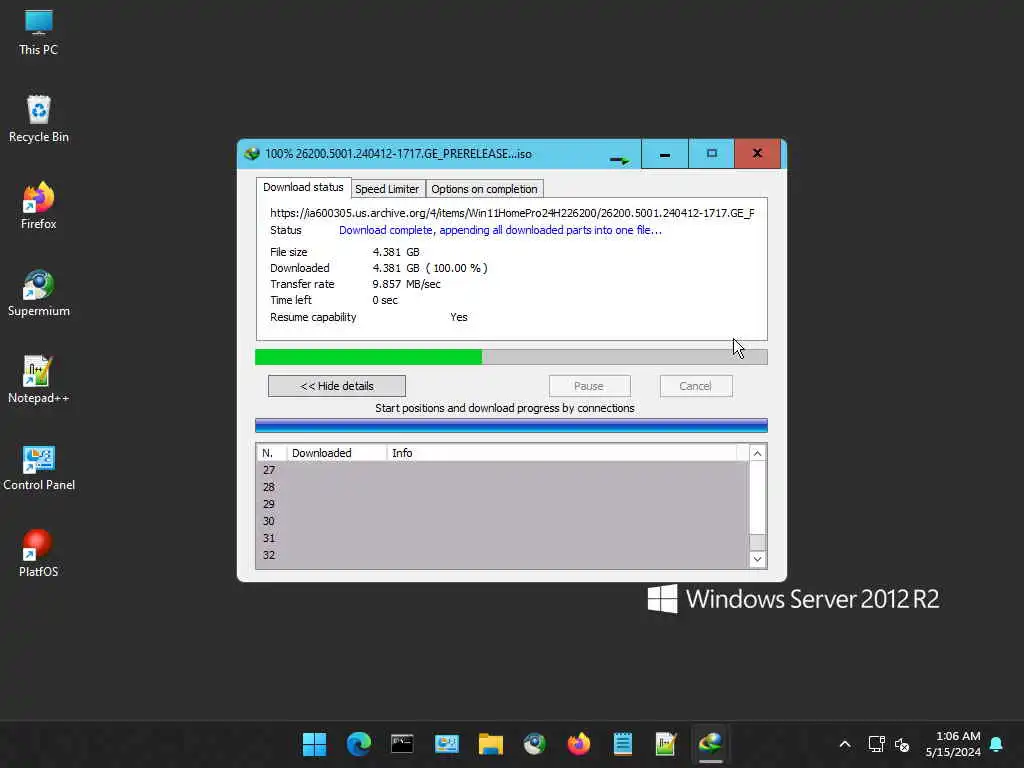This screenshot has height=768, width=1024.
Task: Open Microsoft Edge from the taskbar
Action: pos(359,744)
